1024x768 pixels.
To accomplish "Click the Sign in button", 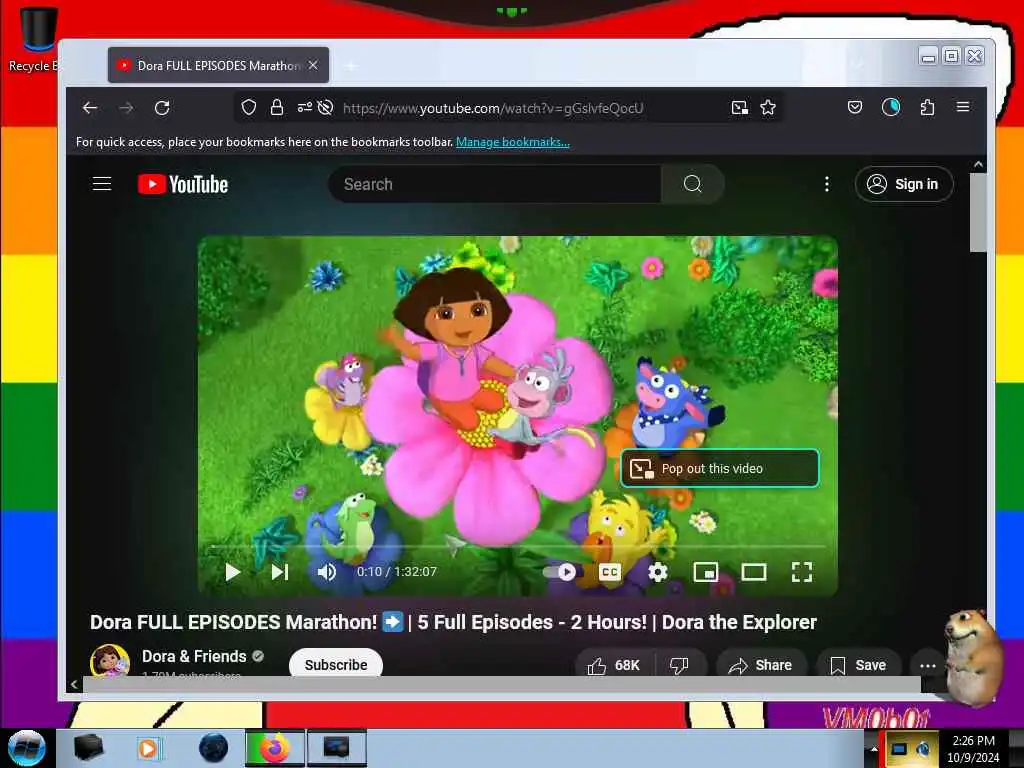I will (904, 184).
